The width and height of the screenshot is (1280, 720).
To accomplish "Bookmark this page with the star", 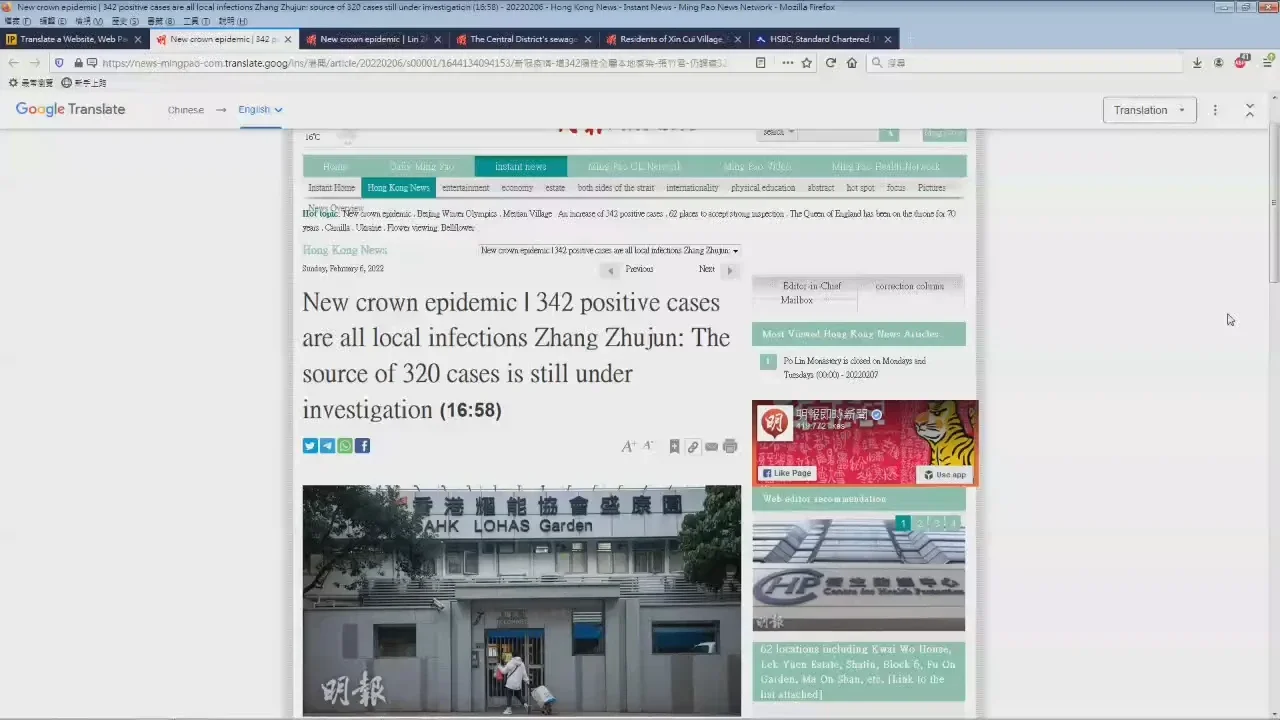I will pyautogui.click(x=806, y=63).
